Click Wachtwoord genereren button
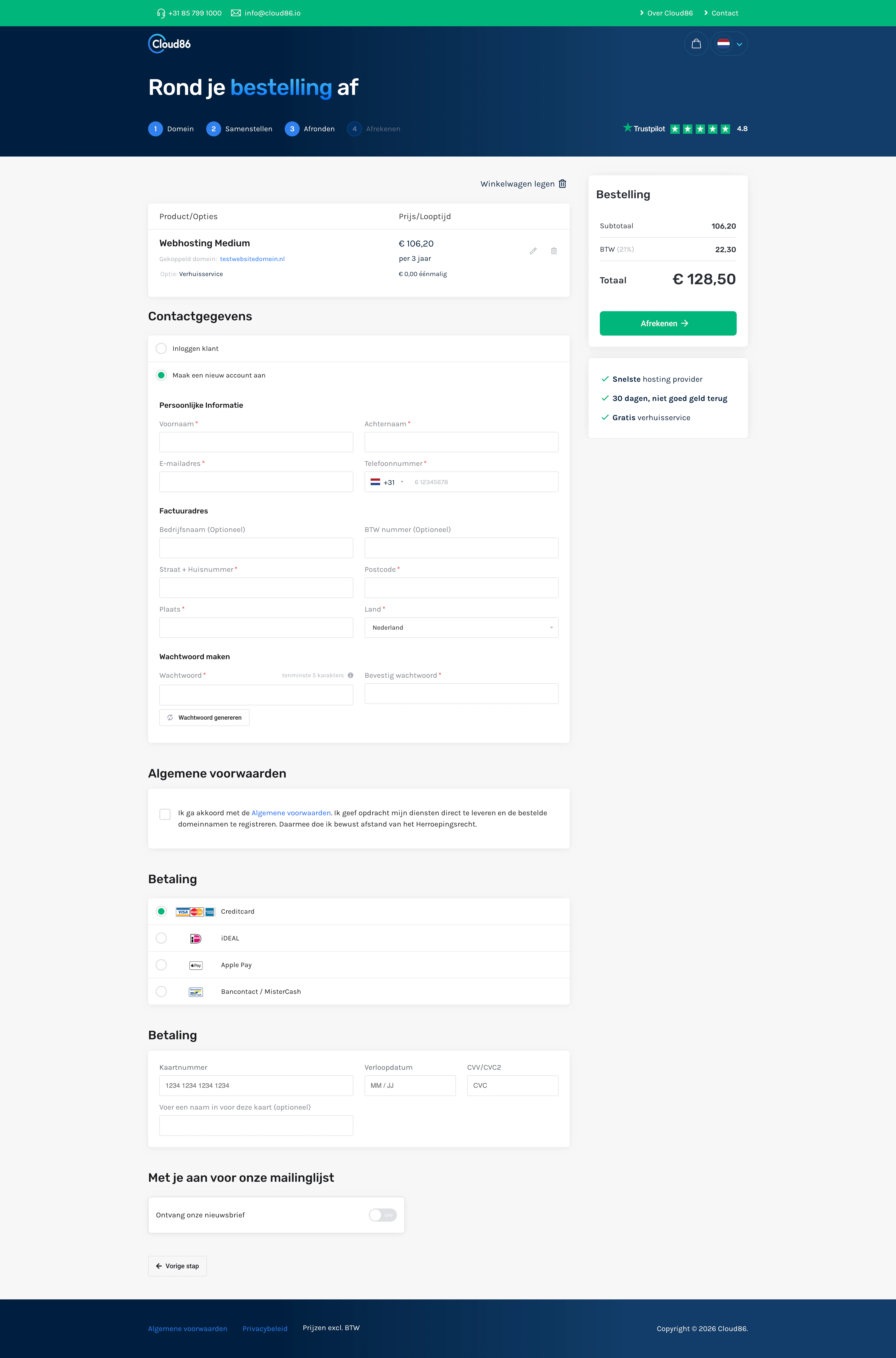This screenshot has height=1358, width=896. [x=204, y=717]
